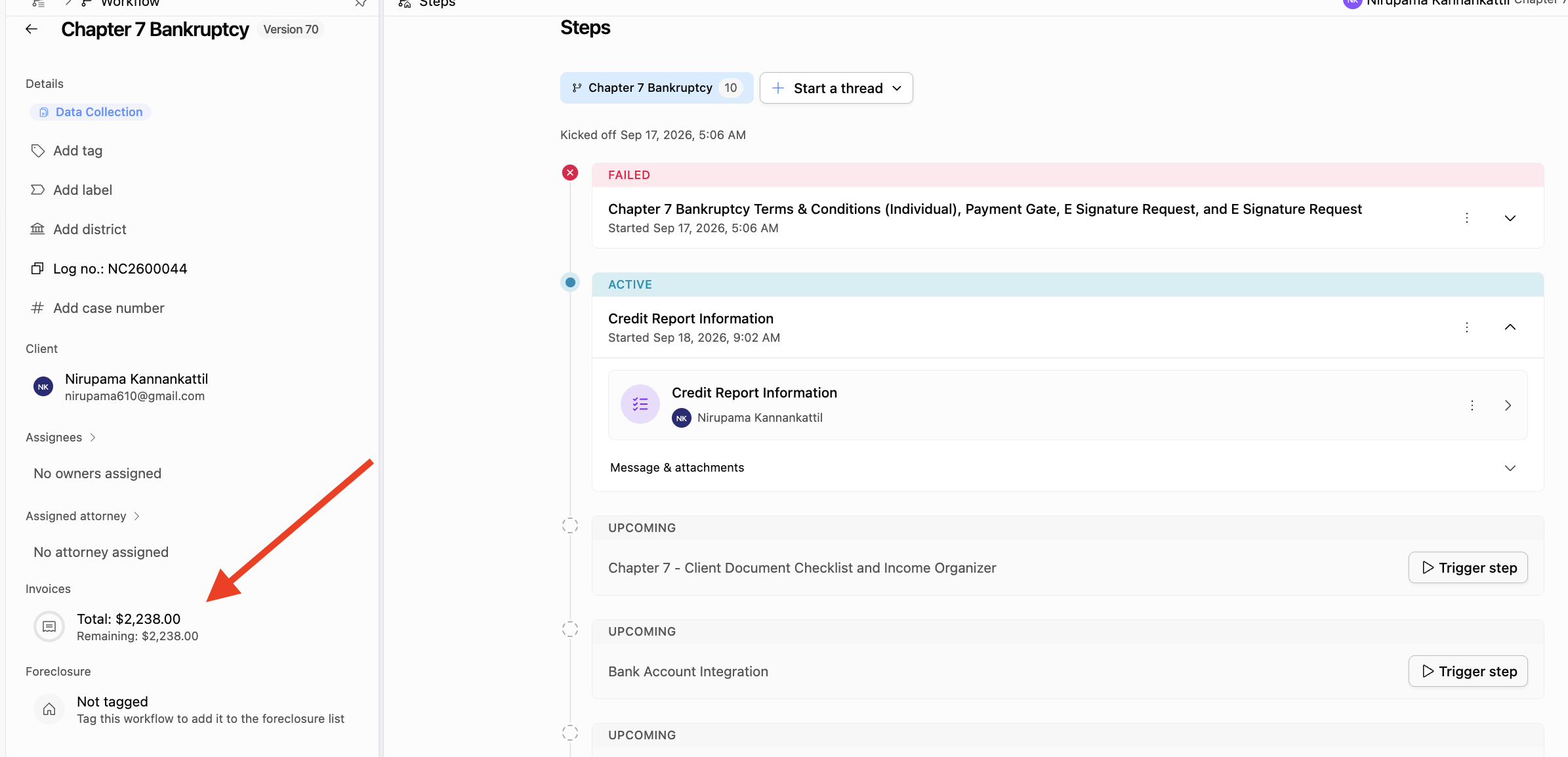Copy the log number via its icon
1568x757 pixels.
[38, 268]
